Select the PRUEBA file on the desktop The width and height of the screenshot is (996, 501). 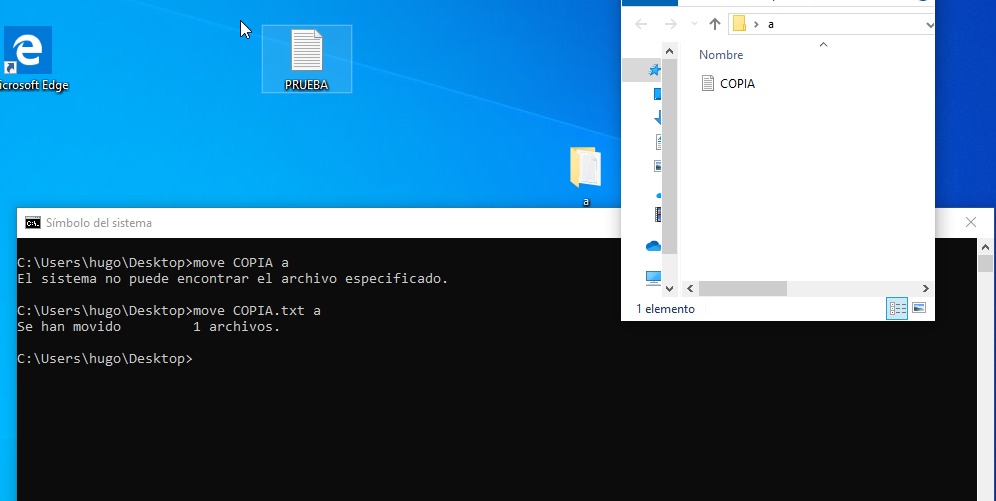tap(306, 58)
